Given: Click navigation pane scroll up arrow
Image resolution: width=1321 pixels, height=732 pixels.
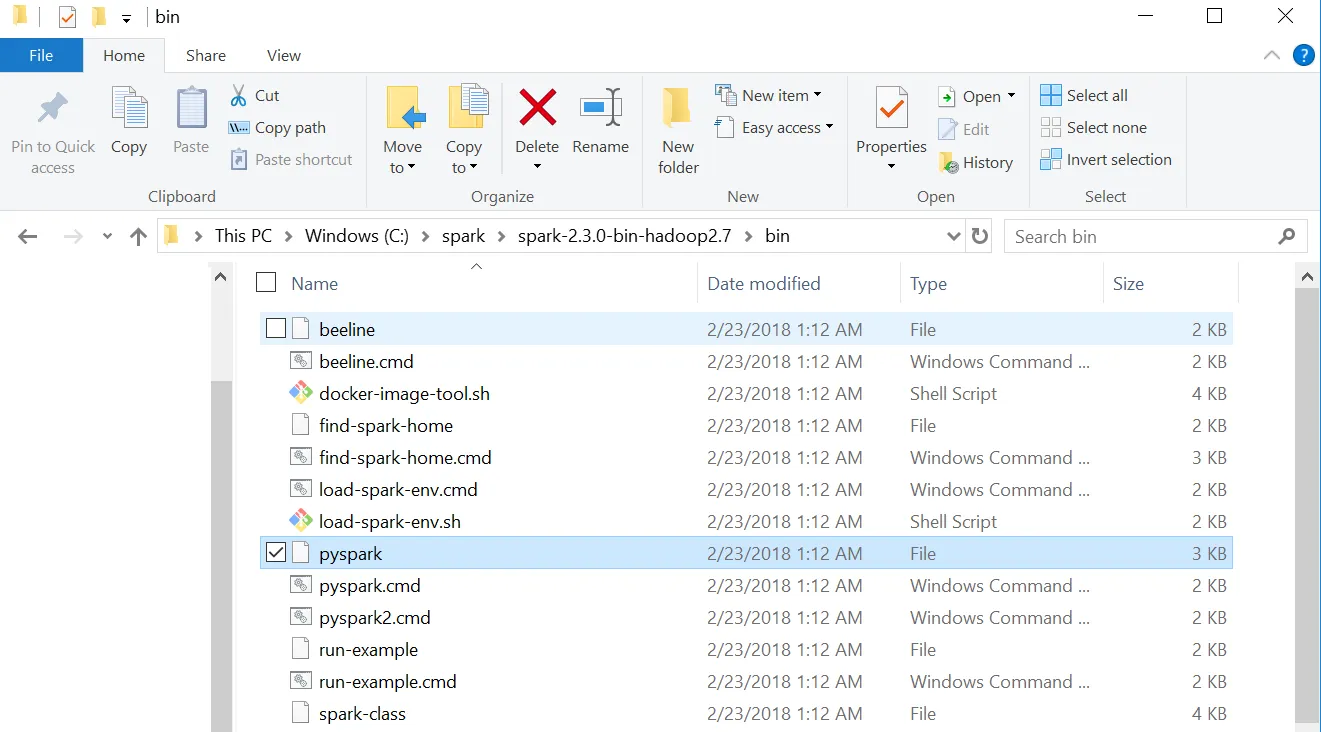Looking at the screenshot, I should (221, 276).
